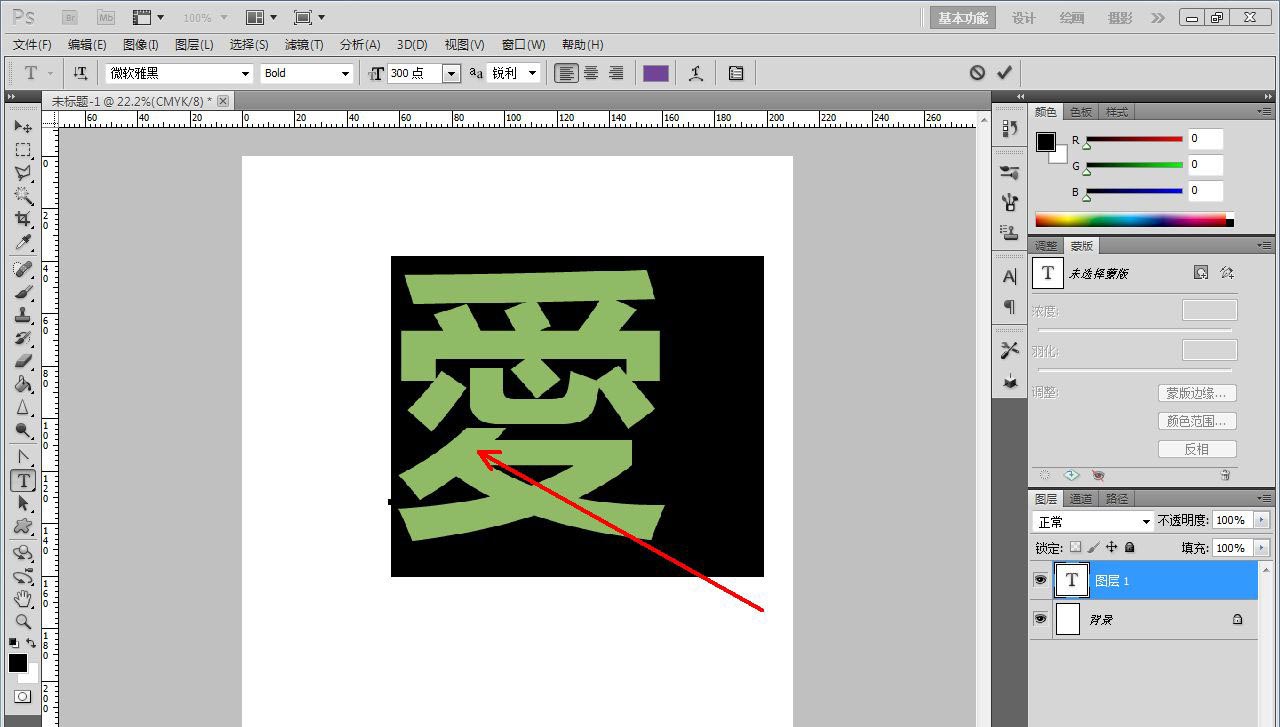This screenshot has height=727, width=1280.
Task: Switch to 摄影 workspace
Action: tap(1120, 18)
